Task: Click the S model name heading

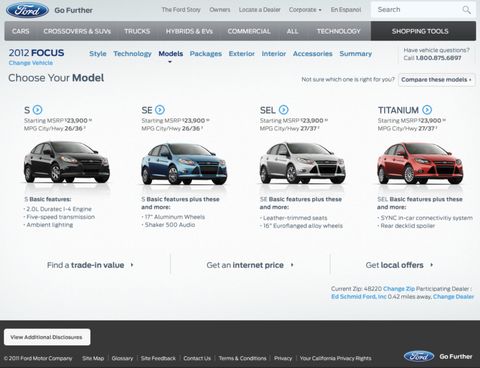Action: click(27, 110)
